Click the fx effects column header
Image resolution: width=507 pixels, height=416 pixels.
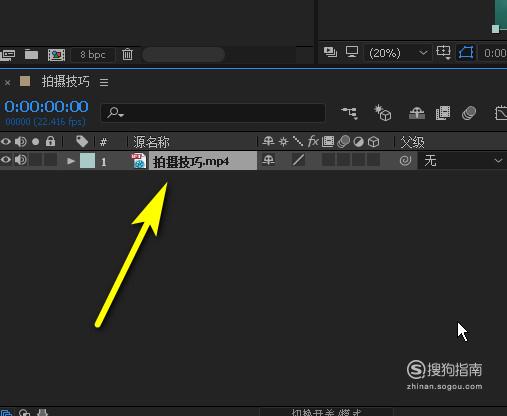click(x=313, y=142)
